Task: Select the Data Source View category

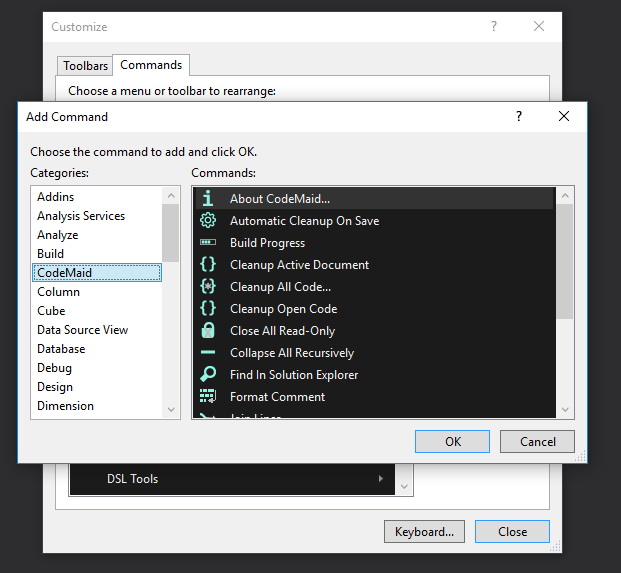Action: pos(97,329)
